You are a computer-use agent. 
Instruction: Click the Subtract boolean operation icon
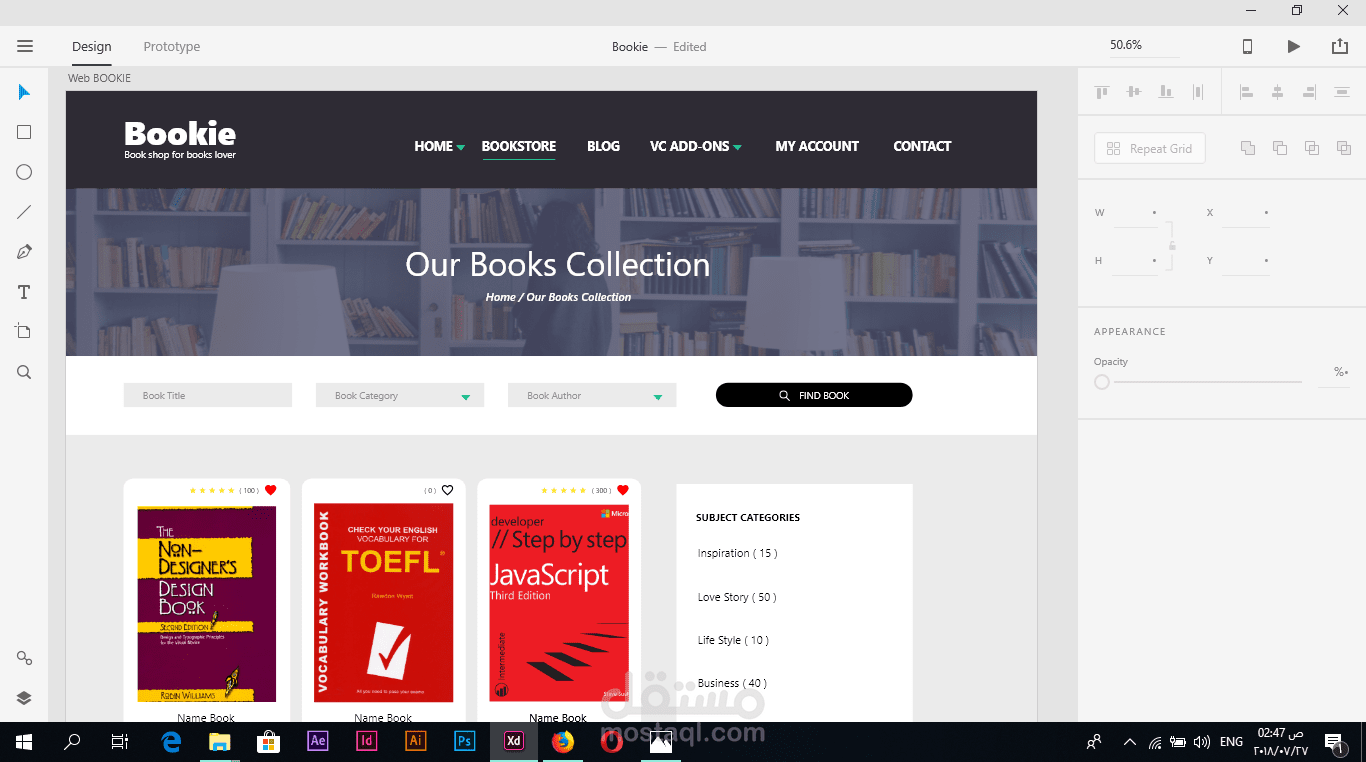click(1280, 148)
